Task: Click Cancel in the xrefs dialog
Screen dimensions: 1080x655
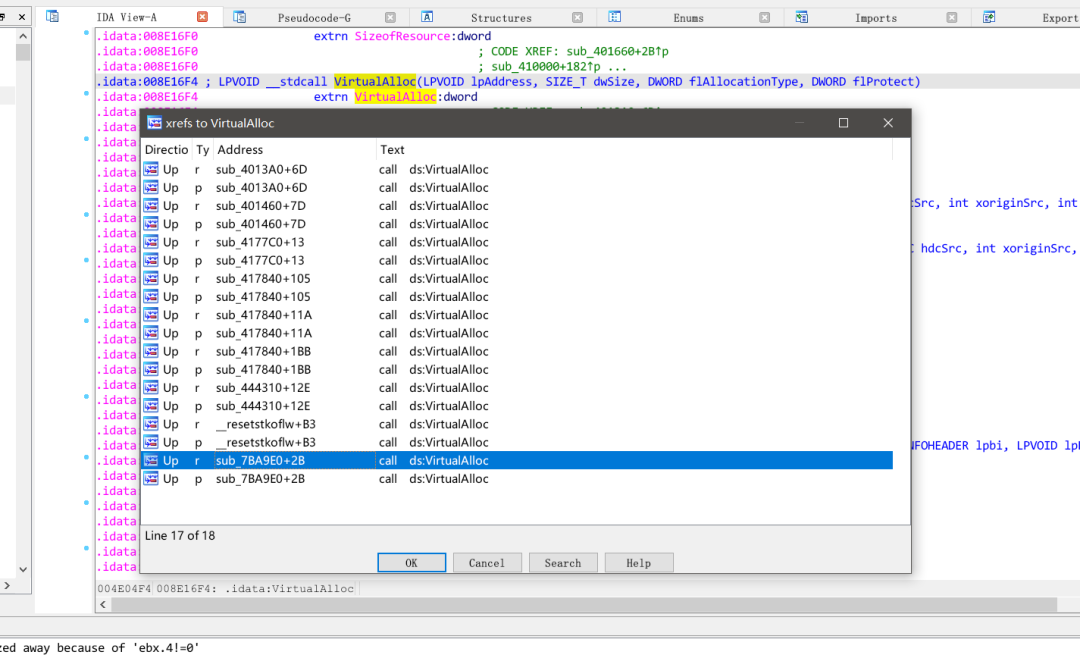Action: [487, 563]
